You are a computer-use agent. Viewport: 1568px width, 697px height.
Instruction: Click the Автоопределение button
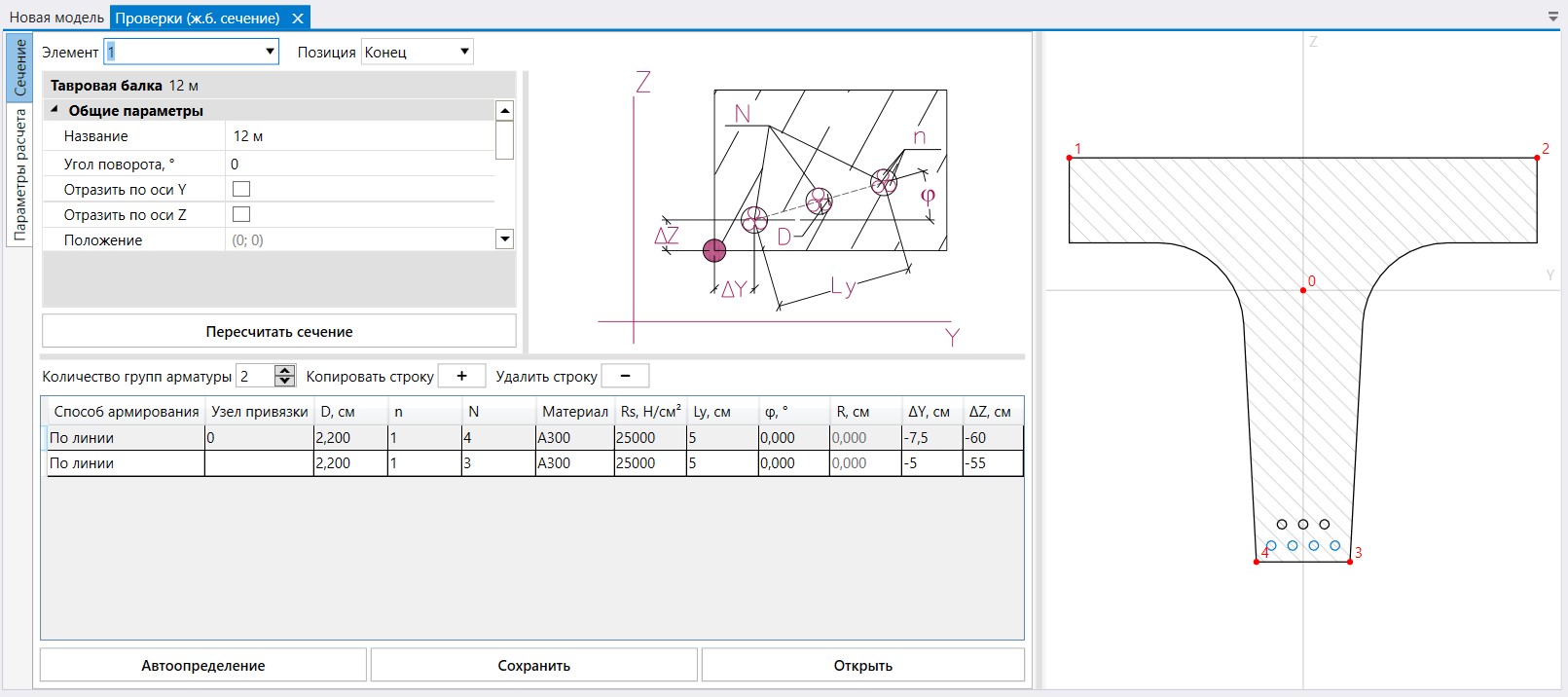coord(203,666)
